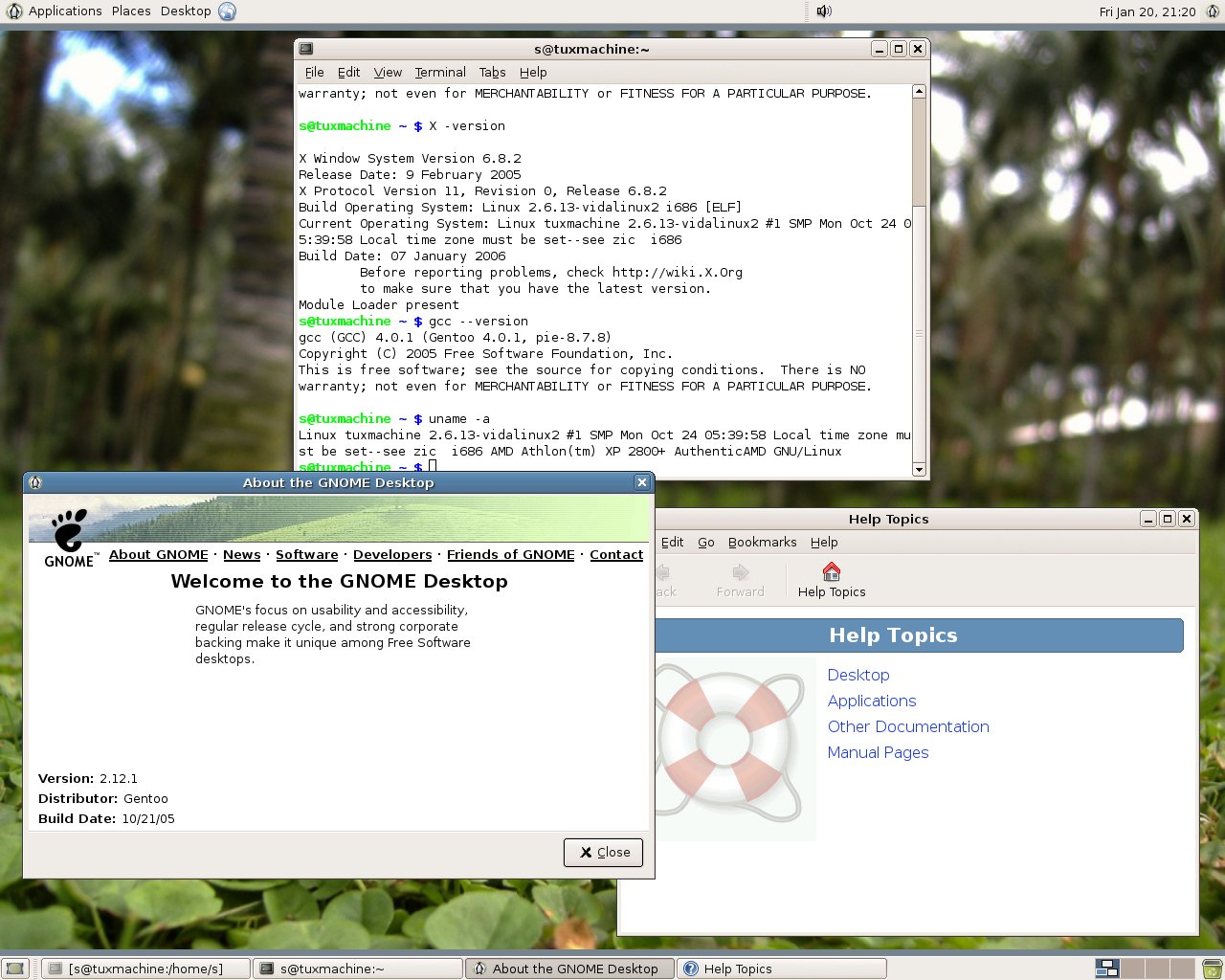The image size is (1225, 980).
Task: Open the Manual Pages help link
Action: coord(878,753)
